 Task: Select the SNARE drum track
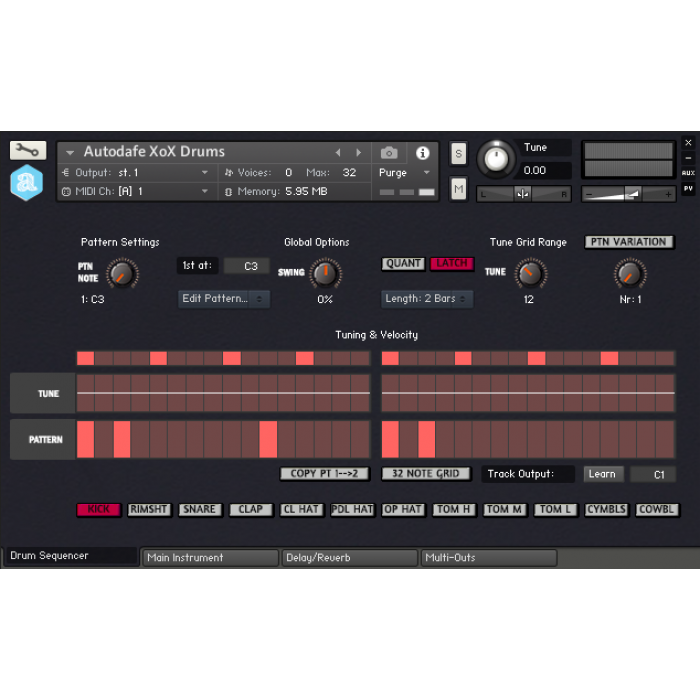[200, 510]
